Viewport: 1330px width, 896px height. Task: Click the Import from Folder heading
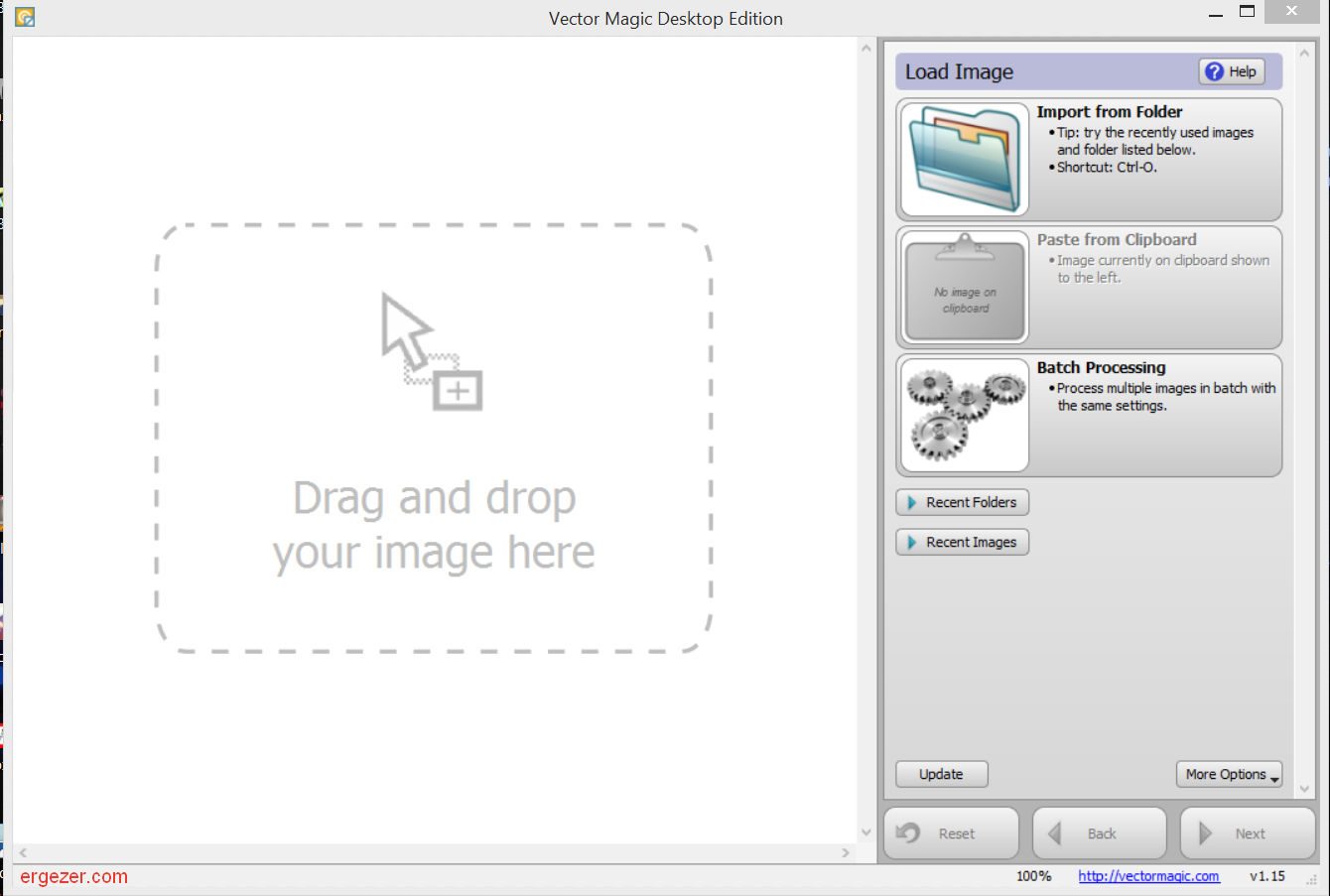[x=1110, y=112]
